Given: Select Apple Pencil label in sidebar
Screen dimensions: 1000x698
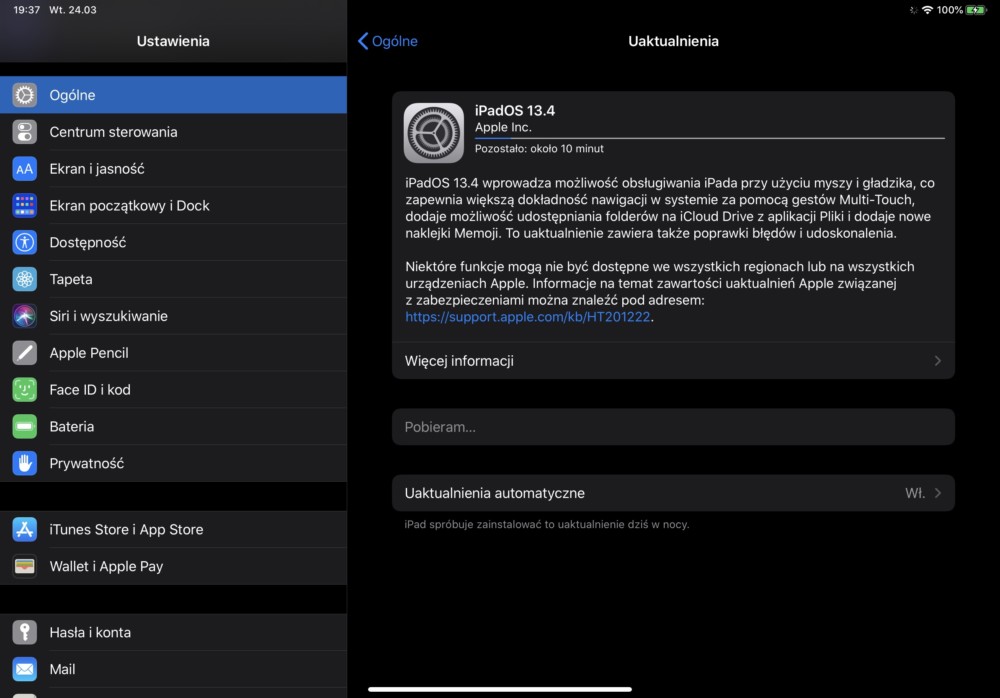Looking at the screenshot, I should 89,353.
